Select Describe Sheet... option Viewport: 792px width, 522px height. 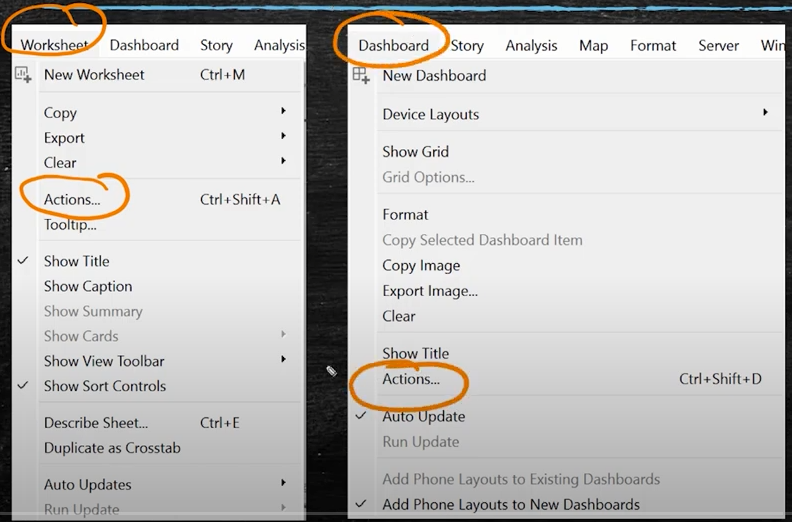pyautogui.click(x=96, y=423)
